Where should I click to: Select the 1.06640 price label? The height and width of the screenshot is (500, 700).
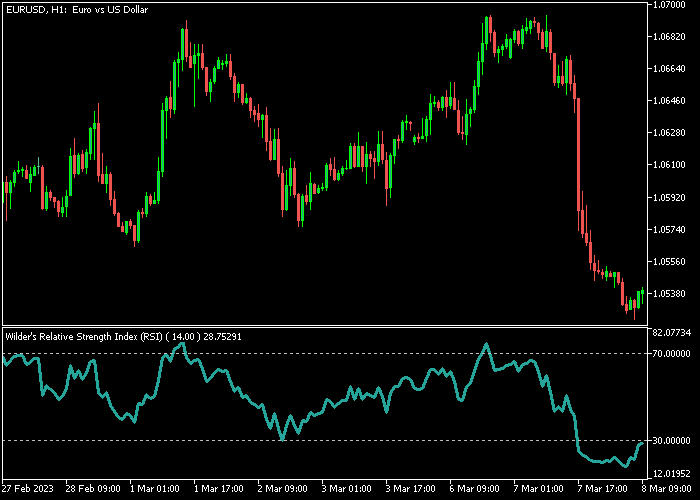[x=669, y=69]
